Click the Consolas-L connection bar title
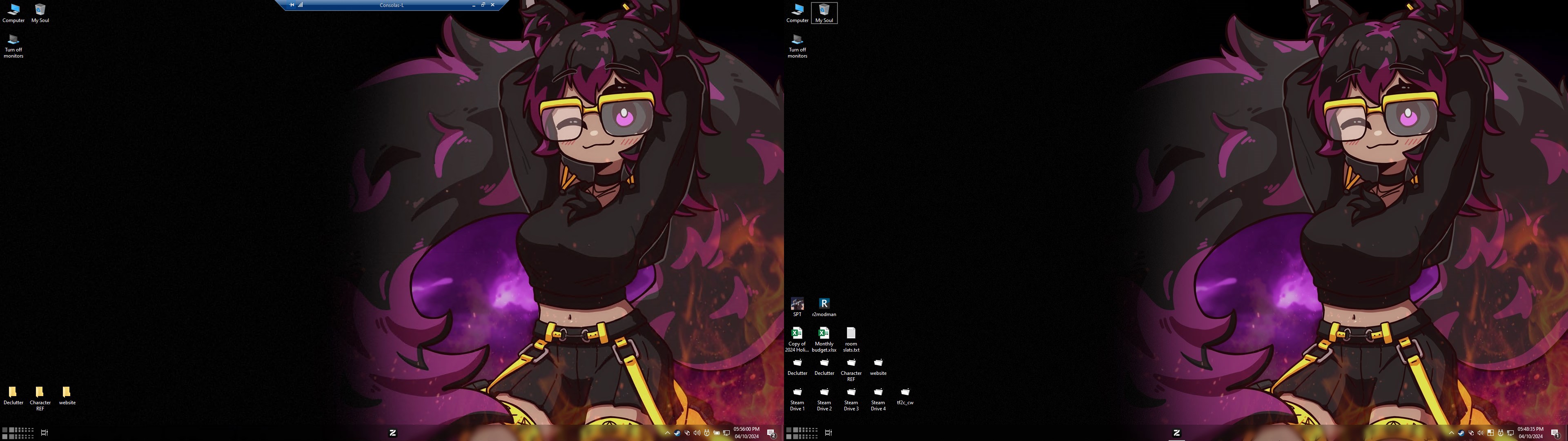Viewport: 1568px width, 441px height. [392, 5]
